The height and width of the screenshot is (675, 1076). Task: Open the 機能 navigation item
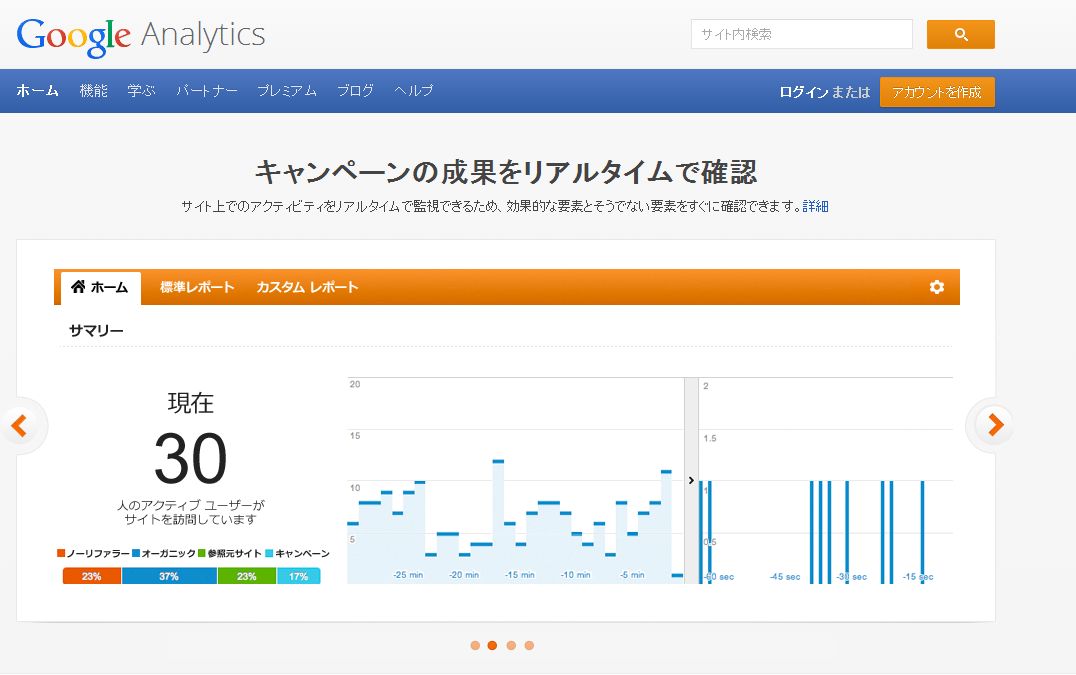point(93,91)
